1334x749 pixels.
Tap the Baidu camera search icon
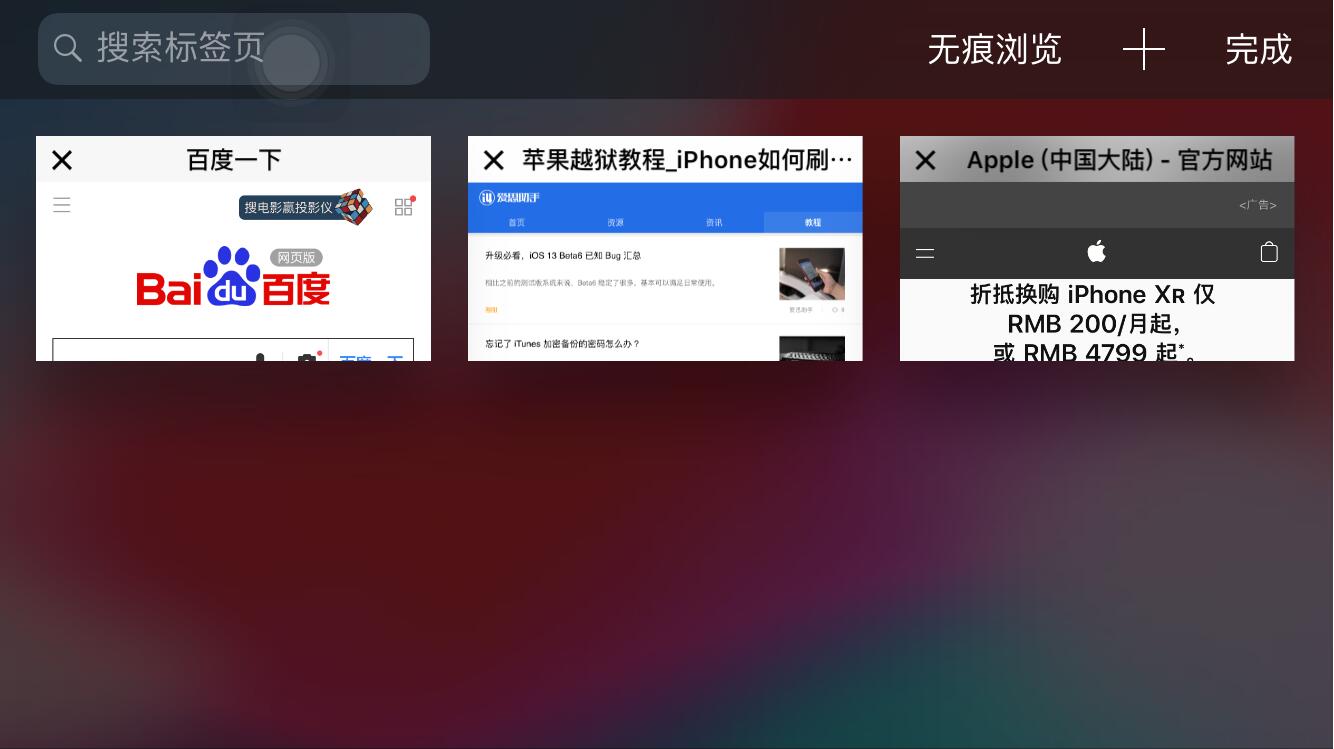coord(307,357)
